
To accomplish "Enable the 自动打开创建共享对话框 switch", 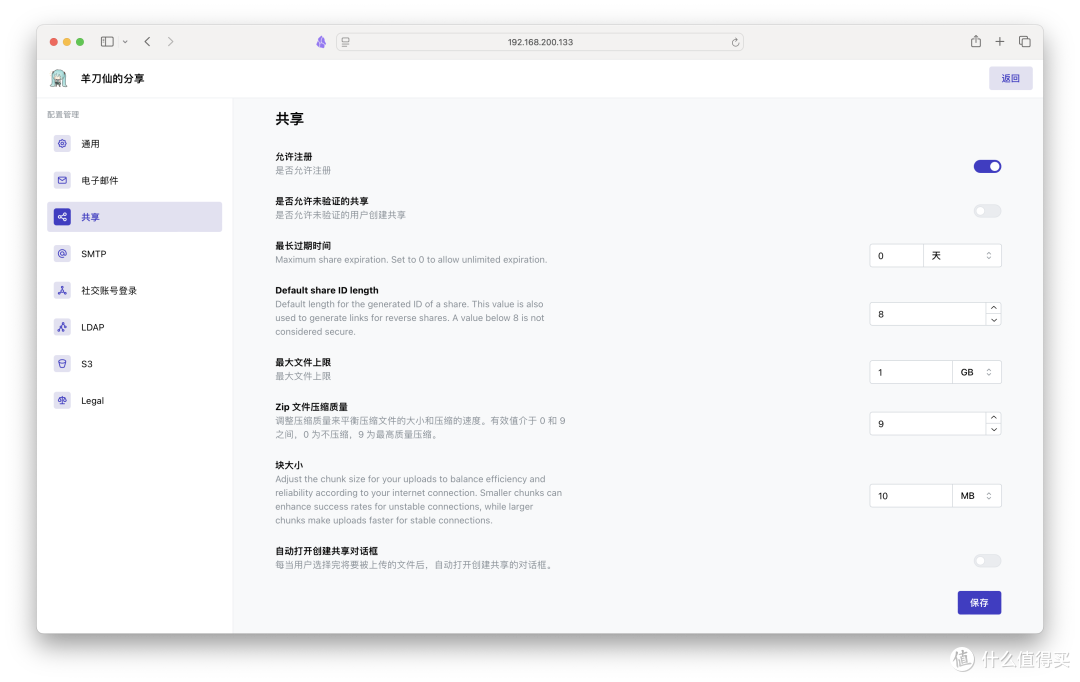I will coord(987,561).
